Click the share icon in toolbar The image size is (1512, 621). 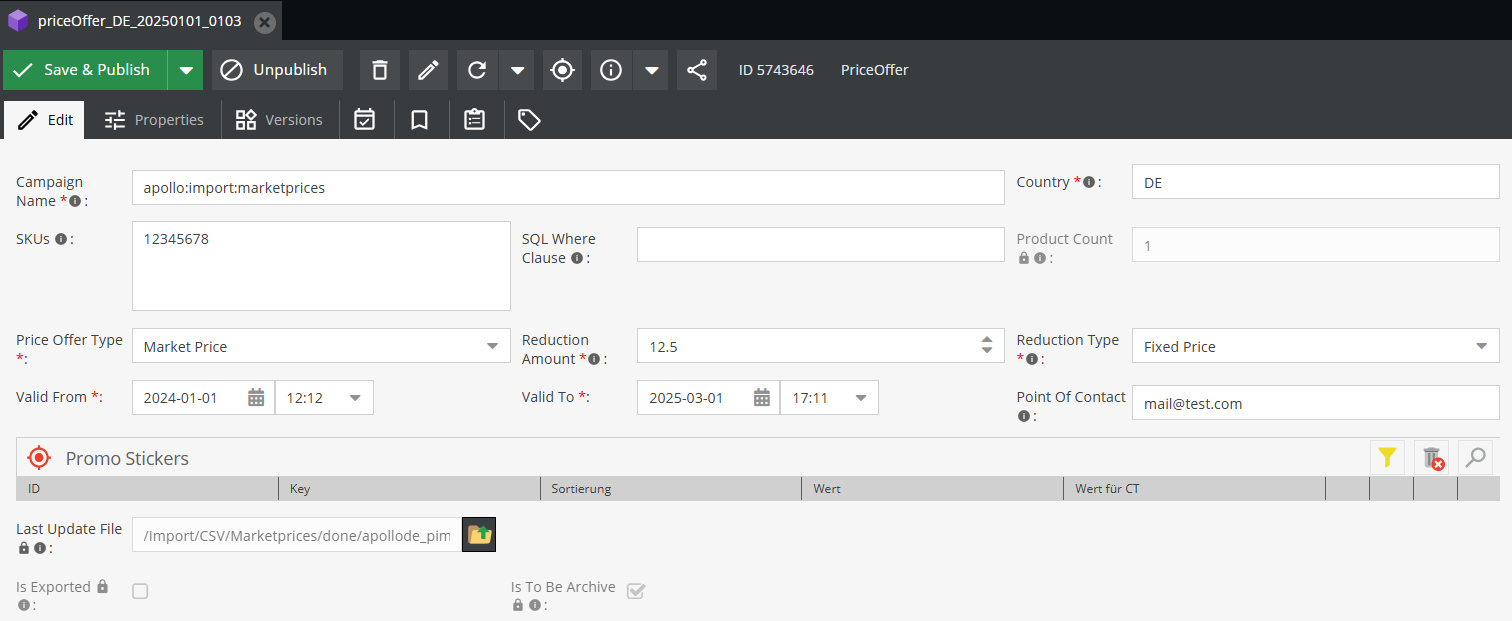click(x=697, y=70)
